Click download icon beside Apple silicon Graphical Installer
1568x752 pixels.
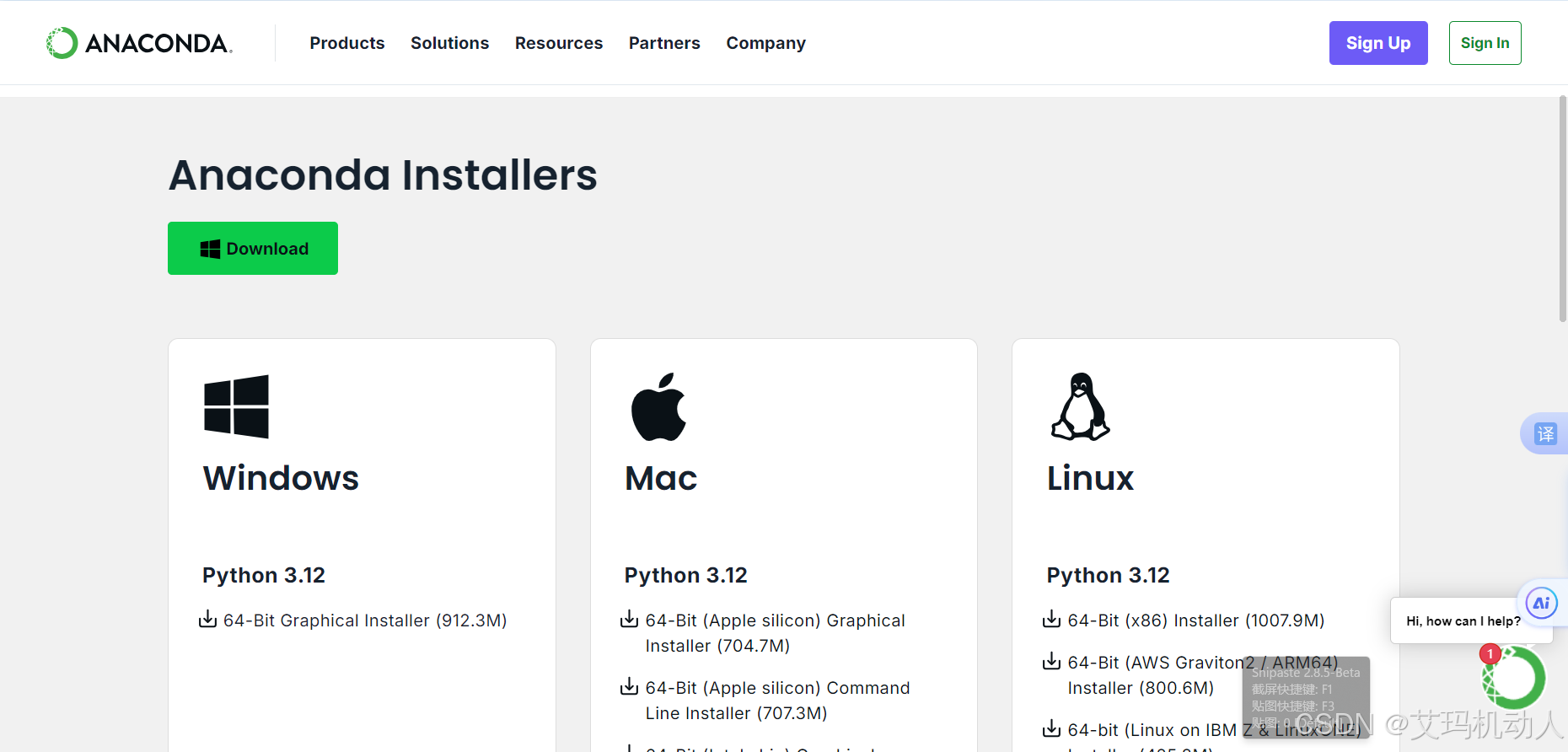point(630,620)
